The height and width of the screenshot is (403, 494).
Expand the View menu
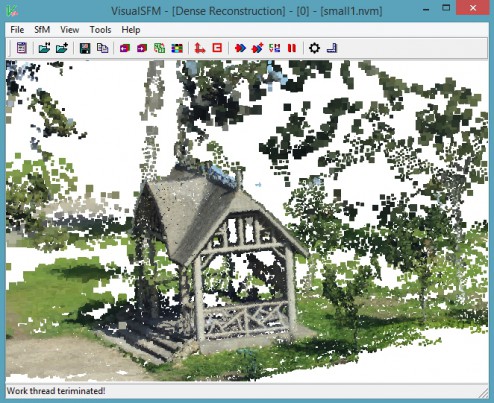pyautogui.click(x=70, y=30)
